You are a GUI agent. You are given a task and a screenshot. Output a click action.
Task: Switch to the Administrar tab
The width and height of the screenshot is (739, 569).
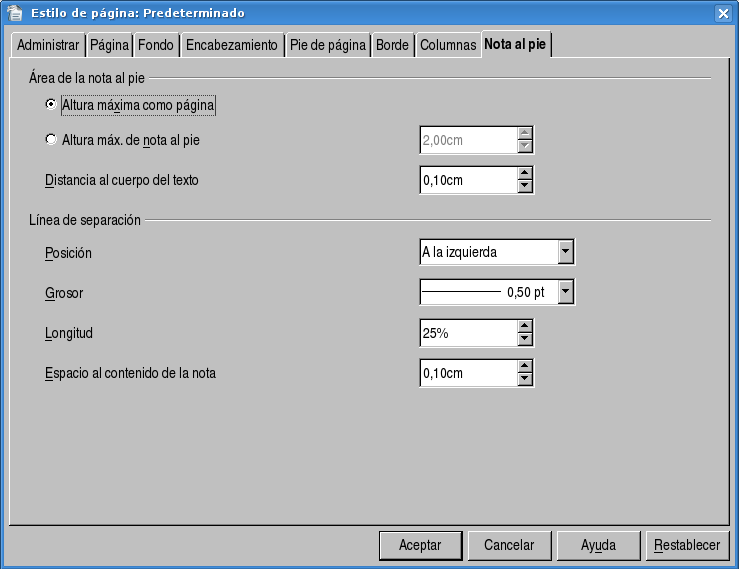point(48,46)
